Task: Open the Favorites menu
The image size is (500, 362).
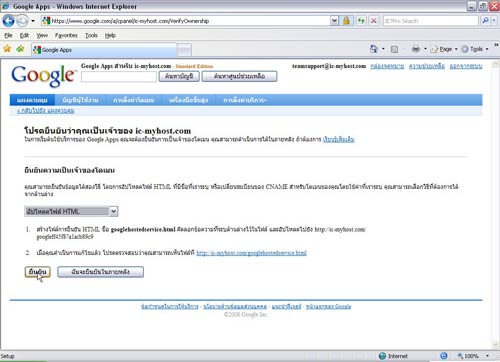Action: [66, 35]
